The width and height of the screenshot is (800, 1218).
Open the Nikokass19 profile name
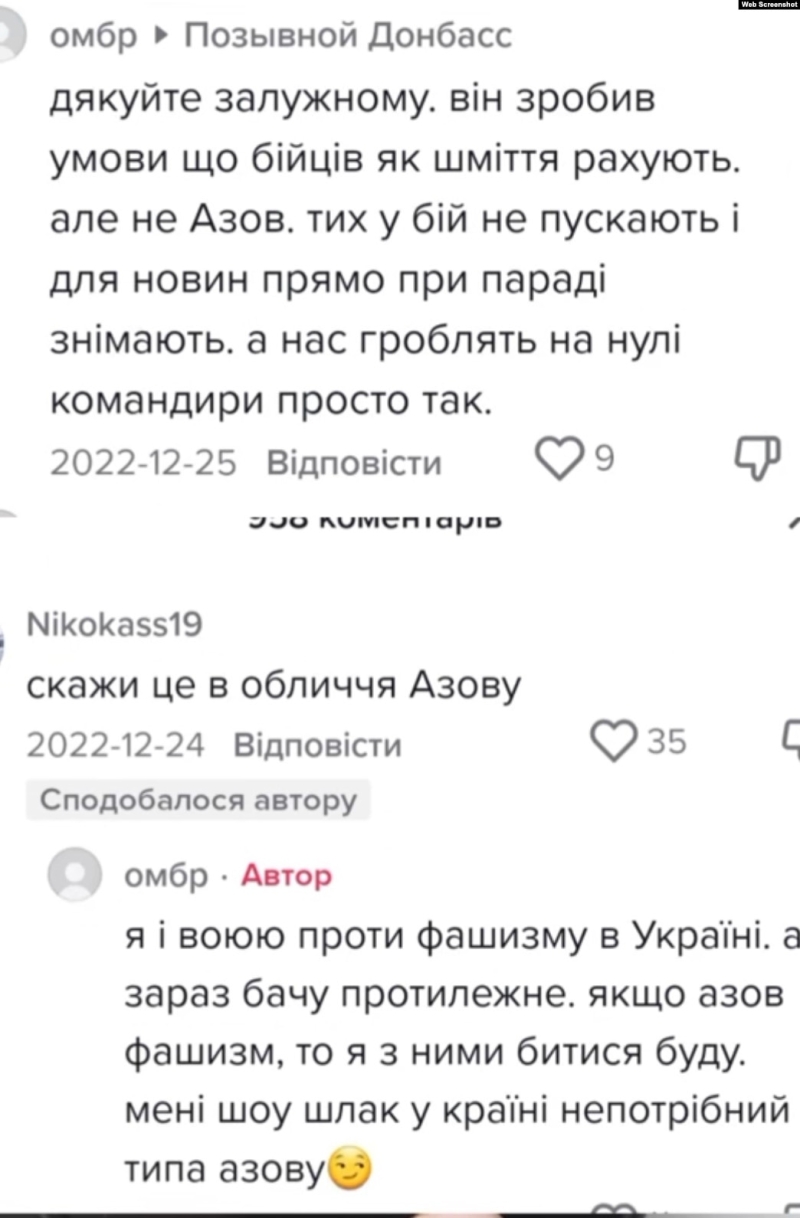113,626
